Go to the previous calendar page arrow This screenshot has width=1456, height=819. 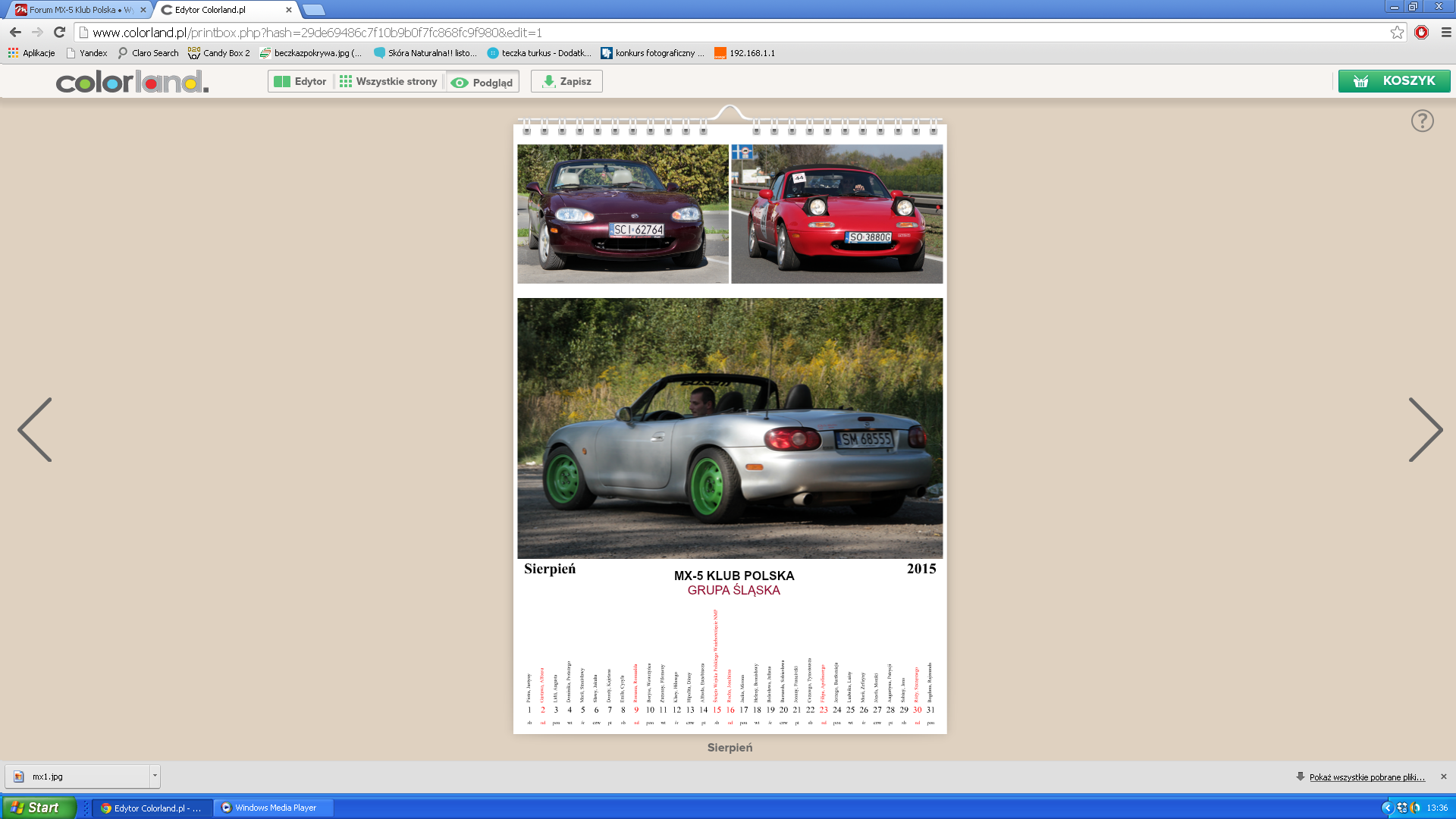(35, 429)
